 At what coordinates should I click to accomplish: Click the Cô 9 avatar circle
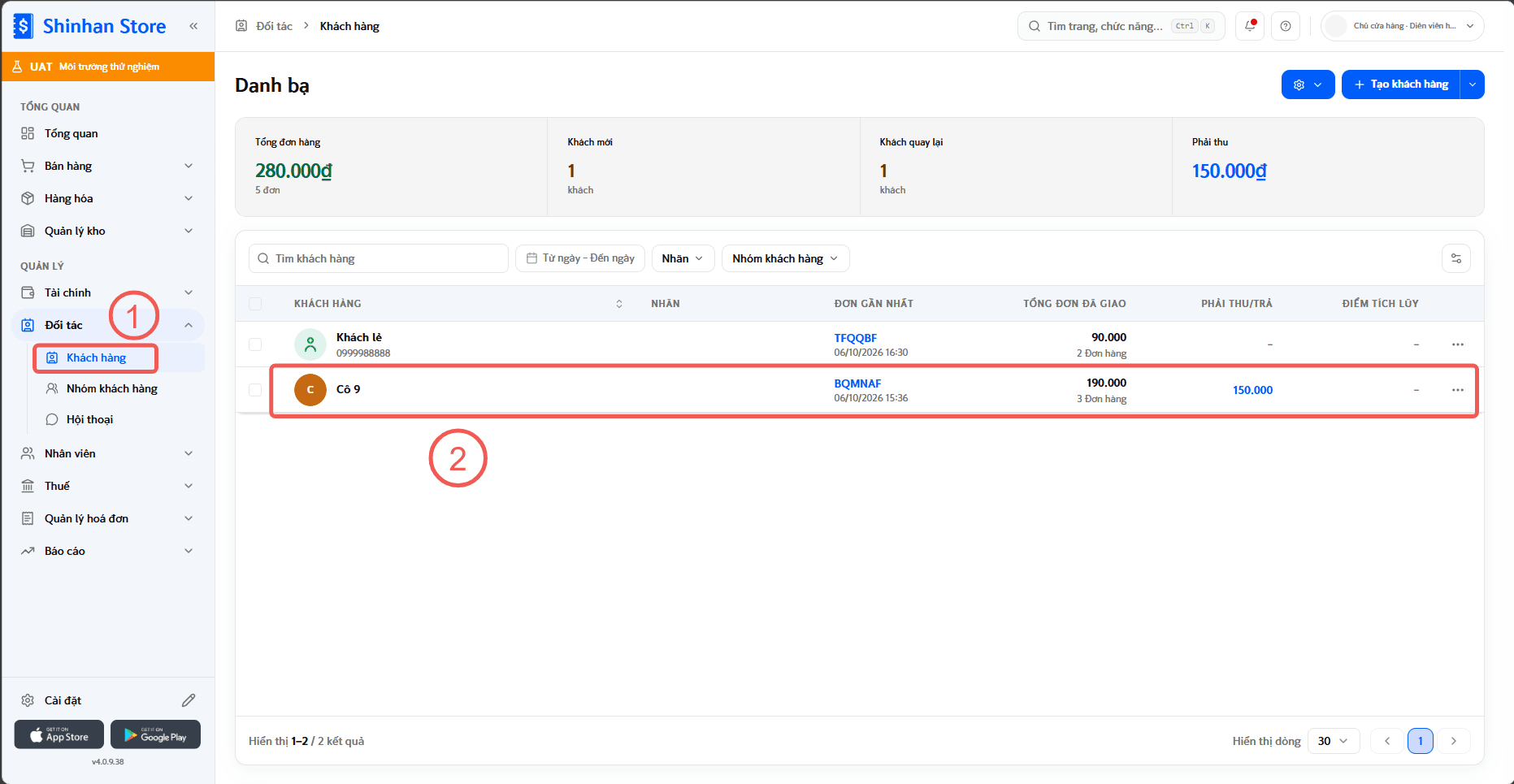click(310, 390)
